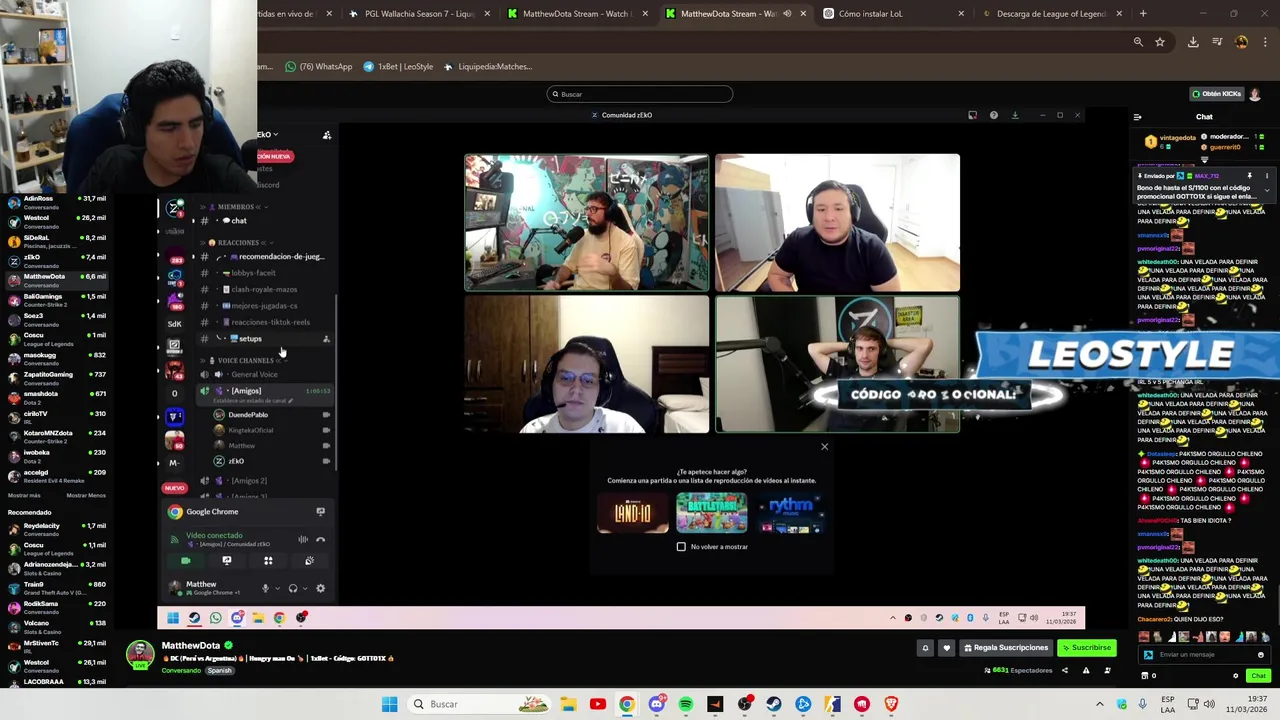The height and width of the screenshot is (720, 1280).
Task: Switch to Descarga de League of Legends tab
Action: tap(1050, 14)
